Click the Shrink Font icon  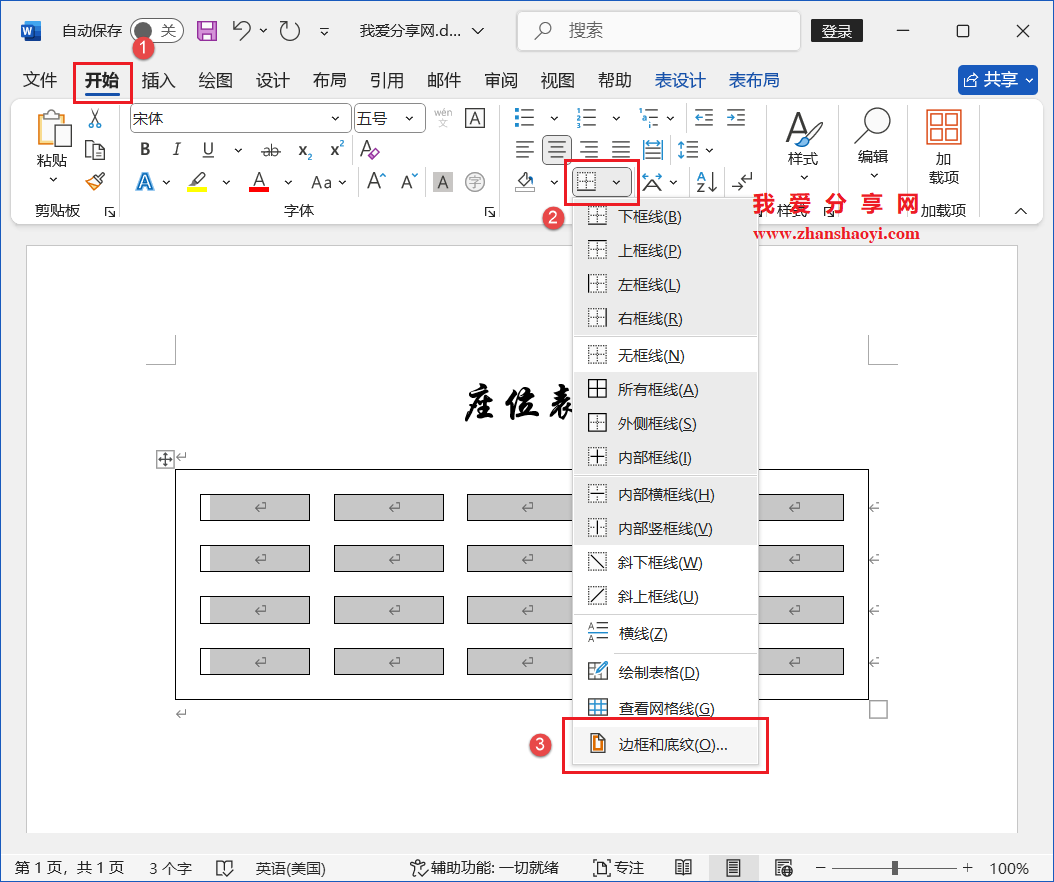(x=409, y=182)
